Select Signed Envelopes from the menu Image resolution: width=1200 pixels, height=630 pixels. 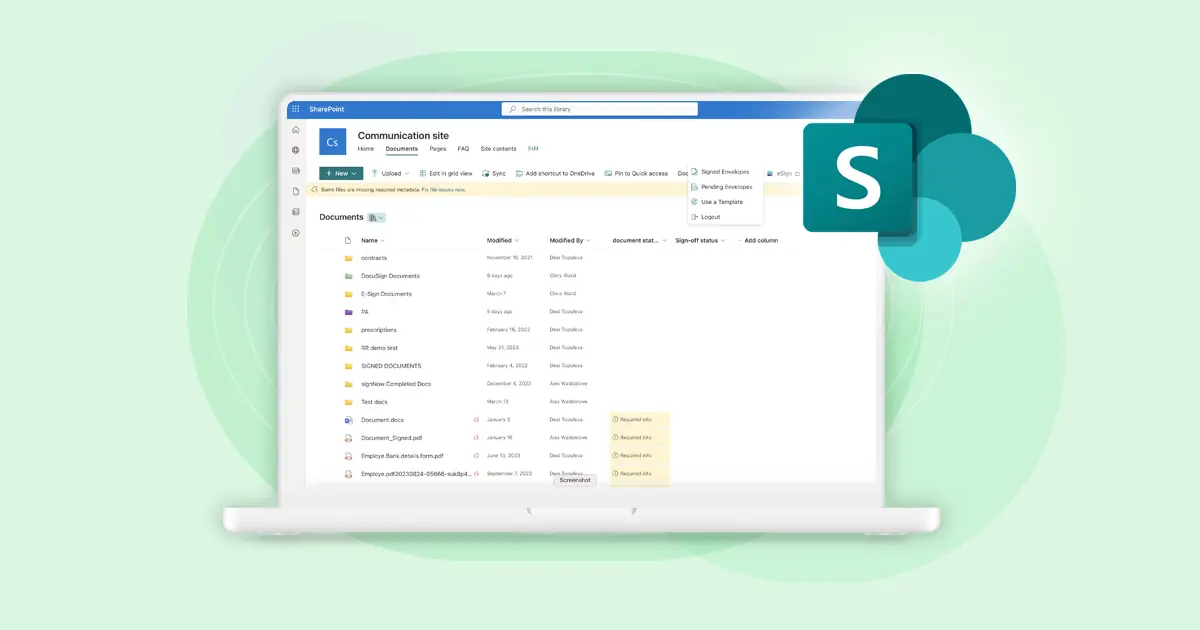(x=720, y=172)
